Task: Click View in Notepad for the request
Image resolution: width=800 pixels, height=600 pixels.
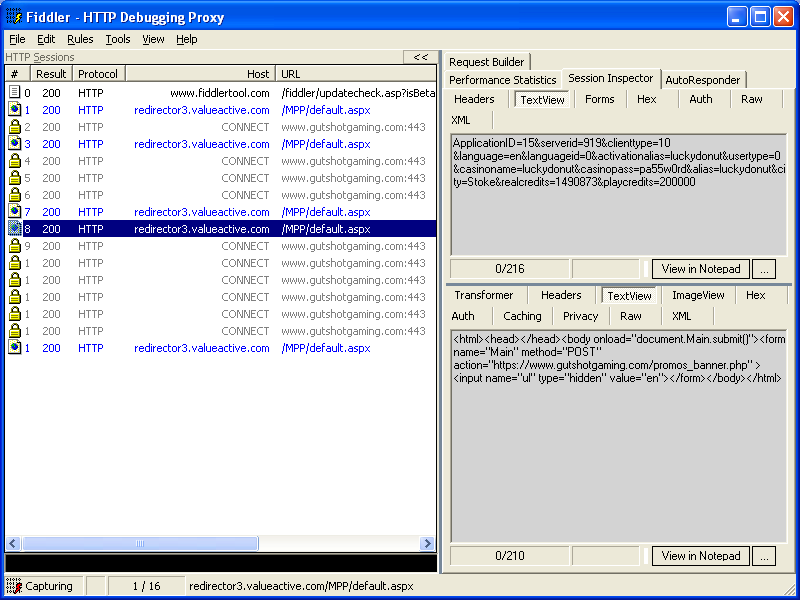Action: click(701, 268)
